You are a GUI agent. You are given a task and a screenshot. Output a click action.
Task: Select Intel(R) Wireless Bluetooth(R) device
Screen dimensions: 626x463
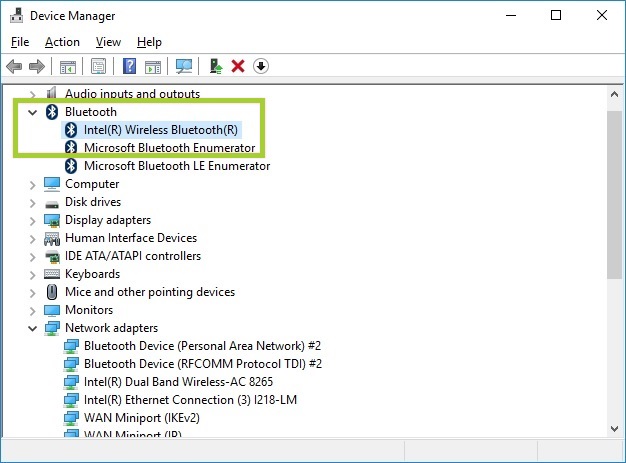pos(160,130)
